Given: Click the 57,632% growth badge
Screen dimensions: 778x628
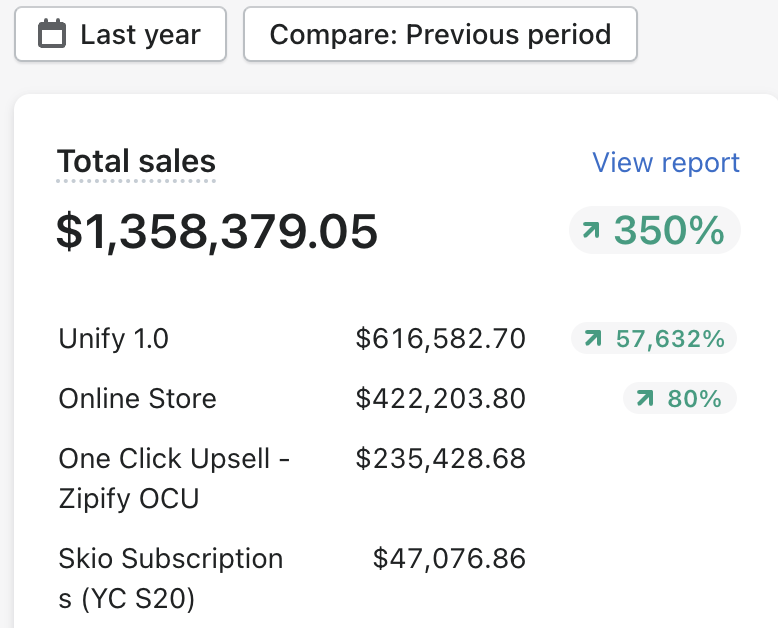Looking at the screenshot, I should tap(654, 338).
